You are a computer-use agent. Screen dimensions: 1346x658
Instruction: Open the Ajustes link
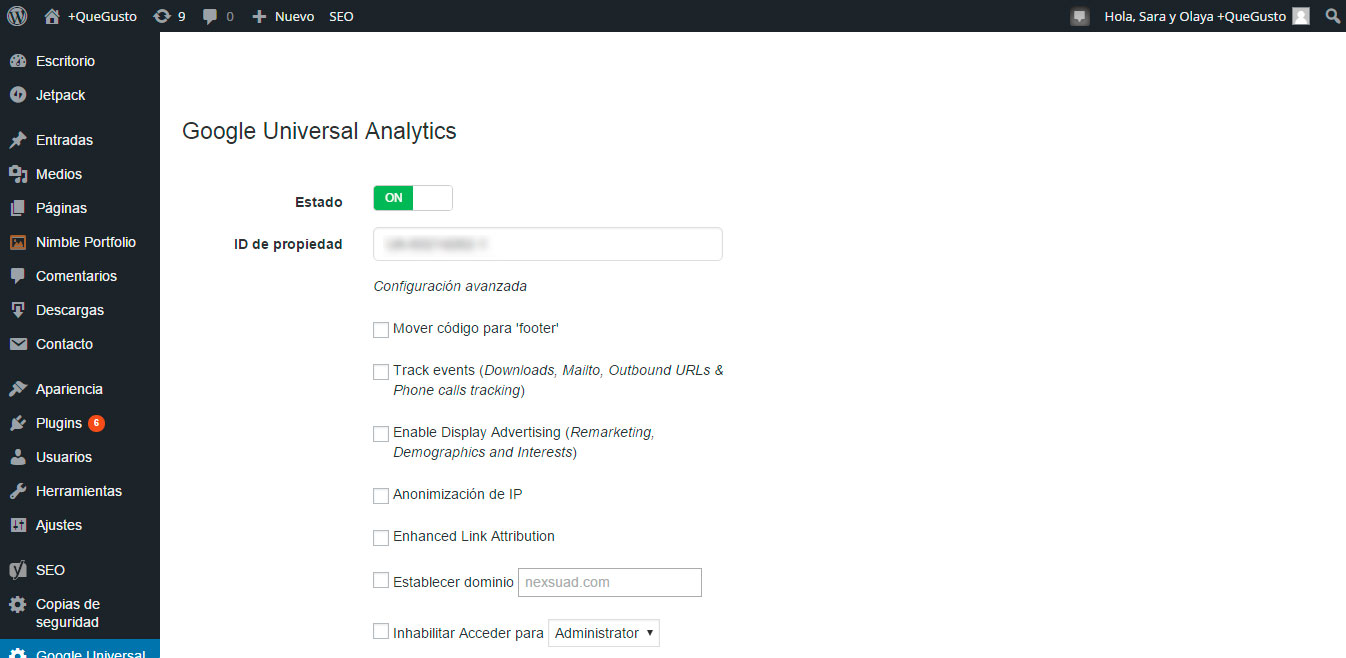click(59, 525)
